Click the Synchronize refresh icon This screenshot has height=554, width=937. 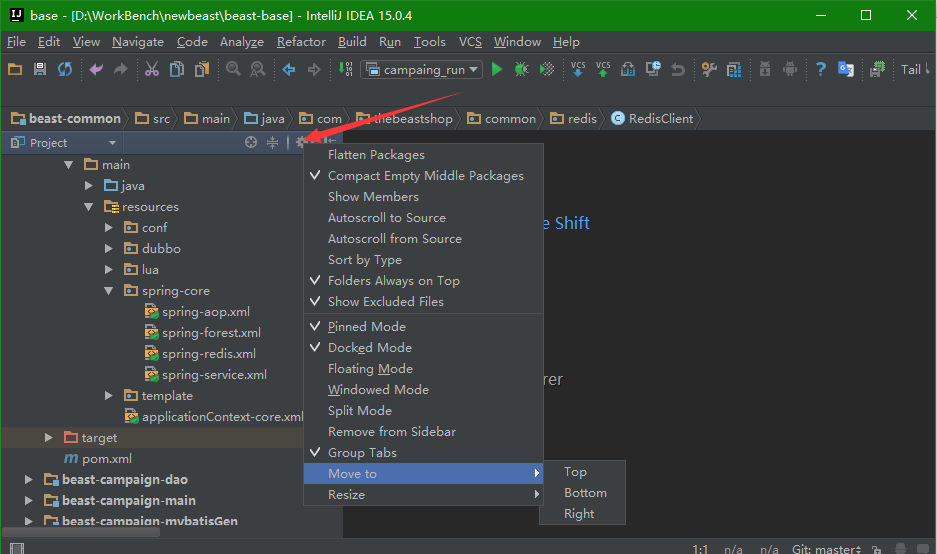tap(65, 69)
